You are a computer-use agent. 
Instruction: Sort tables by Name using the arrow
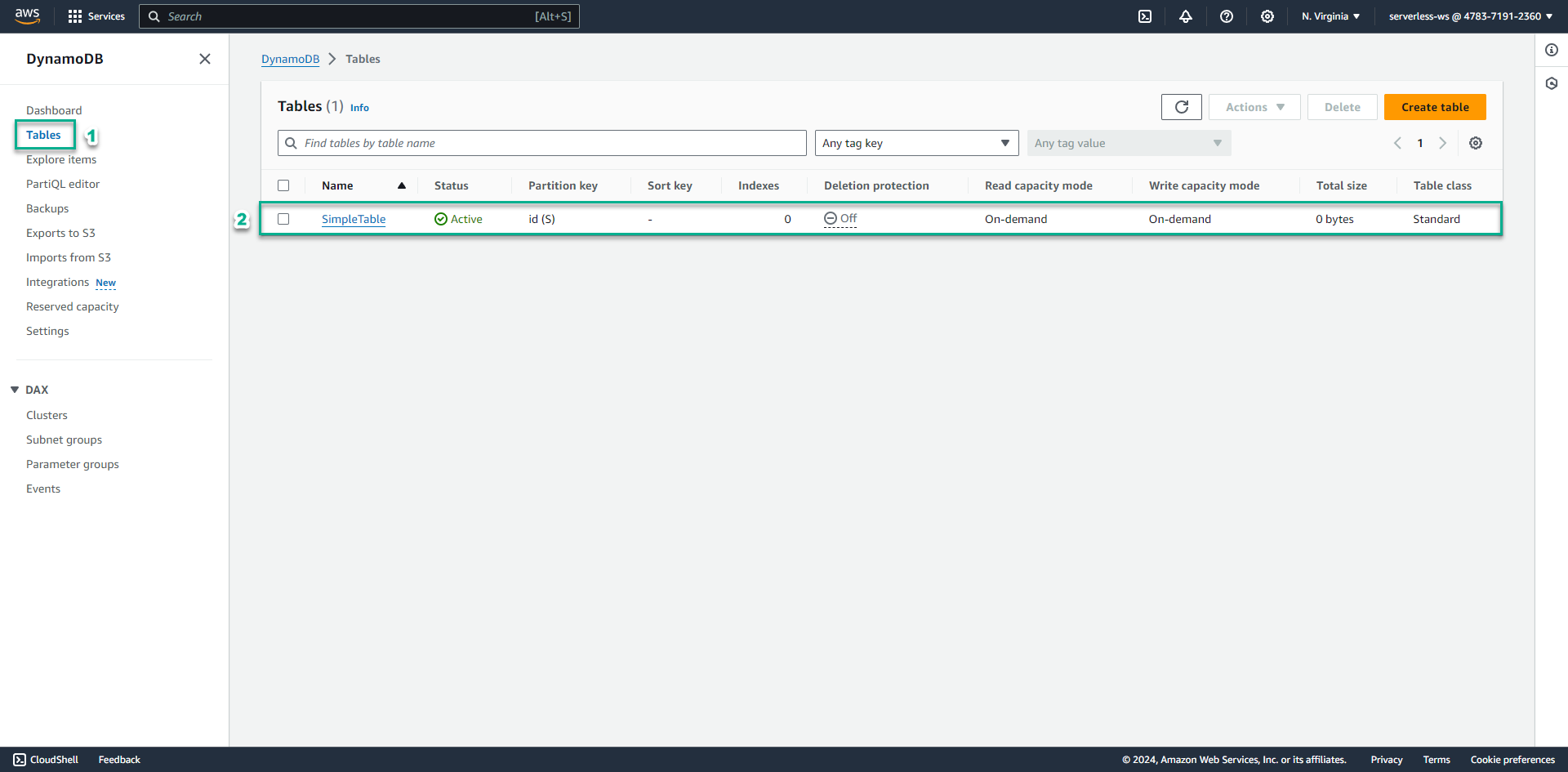(402, 185)
